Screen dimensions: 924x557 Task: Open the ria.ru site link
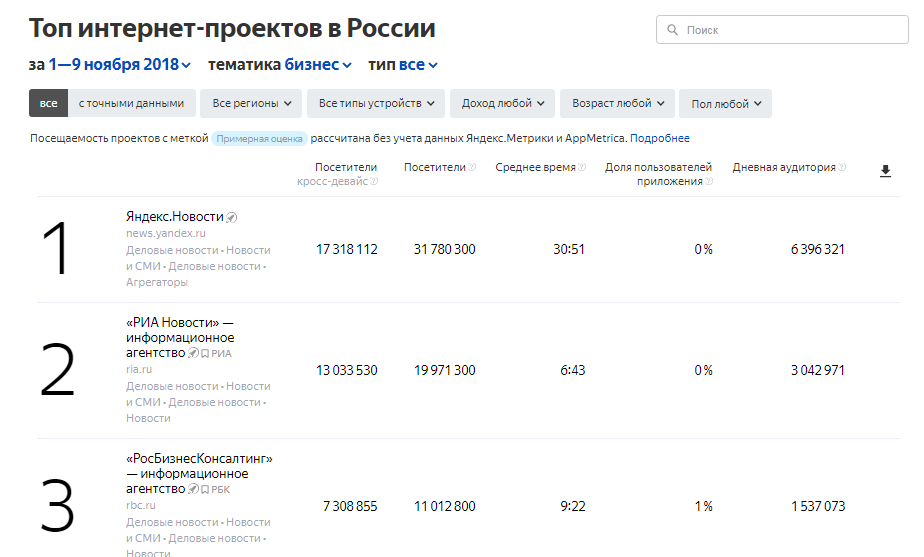[x=139, y=370]
